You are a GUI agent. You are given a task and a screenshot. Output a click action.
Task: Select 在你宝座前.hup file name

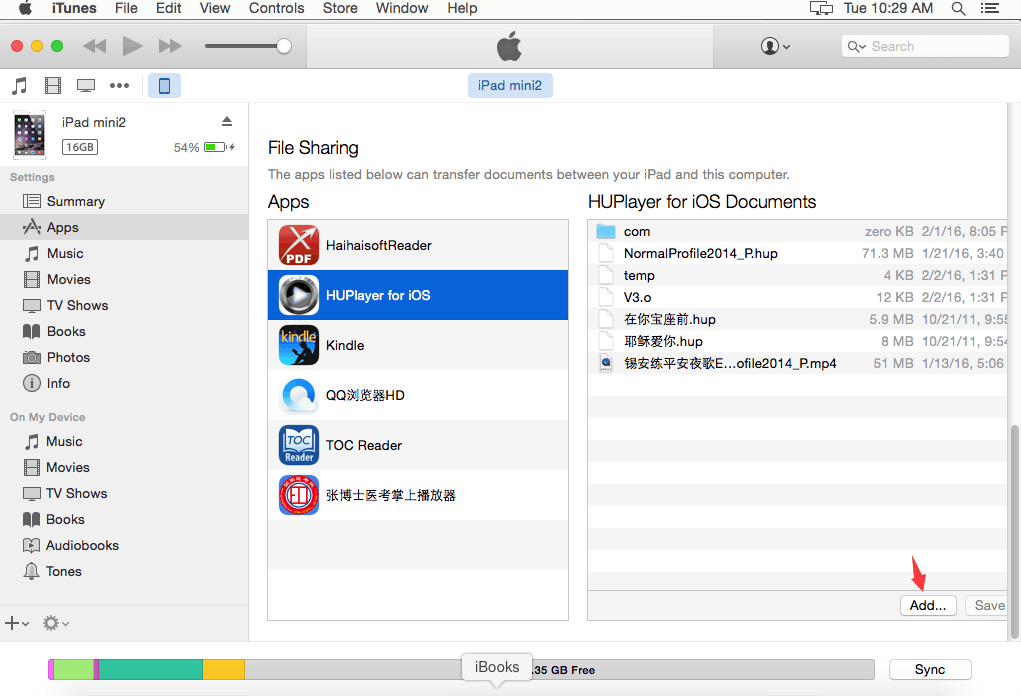670,320
